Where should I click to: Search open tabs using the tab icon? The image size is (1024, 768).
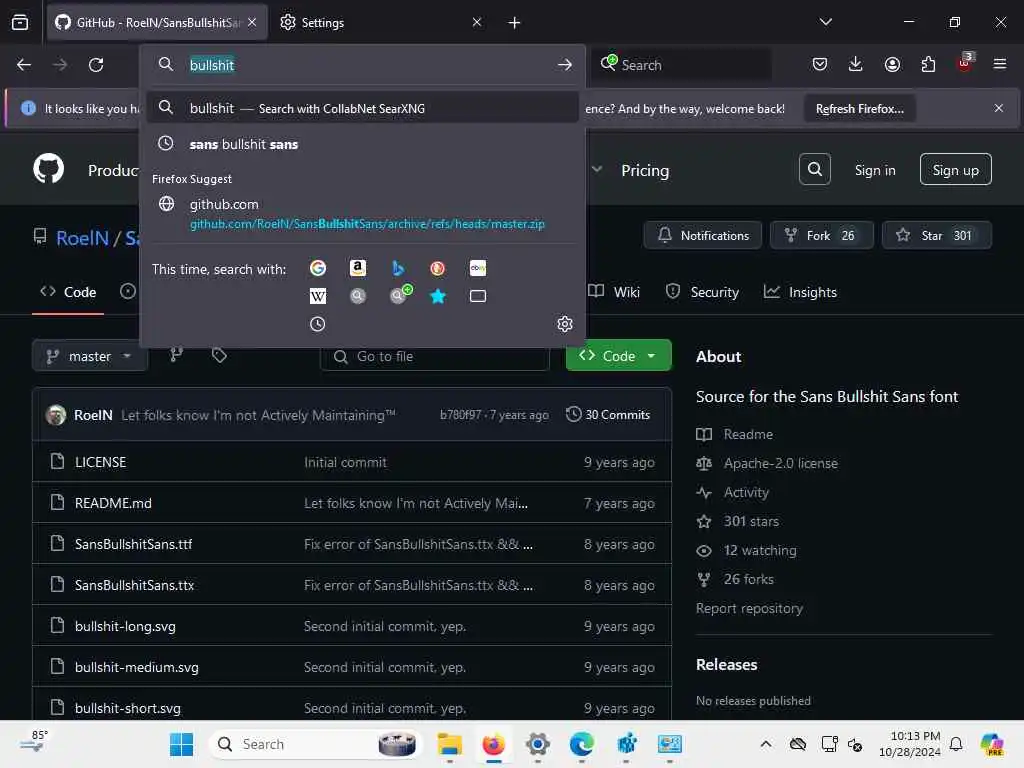click(x=478, y=296)
